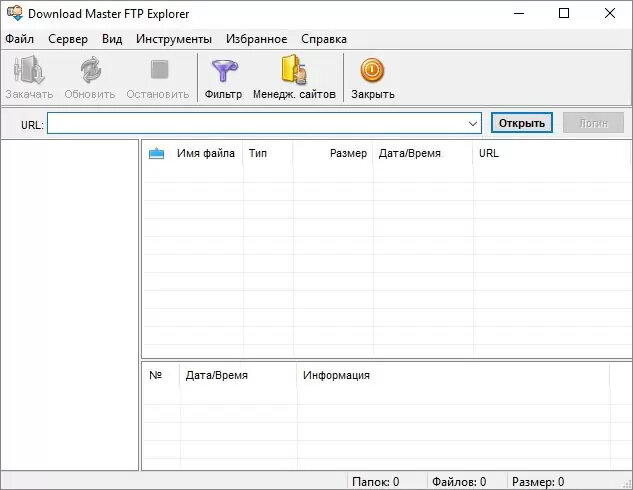Sort by Размер column header

tap(348, 153)
